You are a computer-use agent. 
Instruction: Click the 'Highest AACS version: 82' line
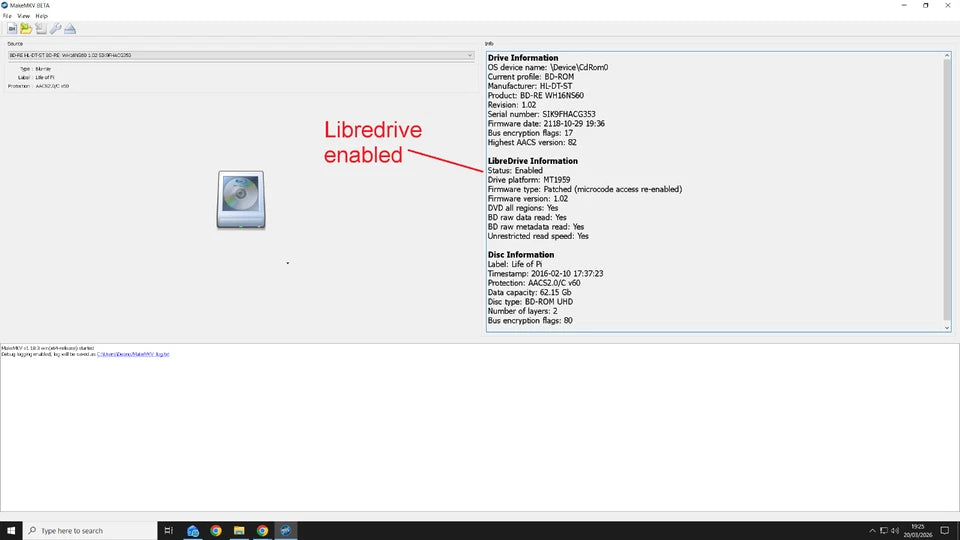[x=532, y=143]
